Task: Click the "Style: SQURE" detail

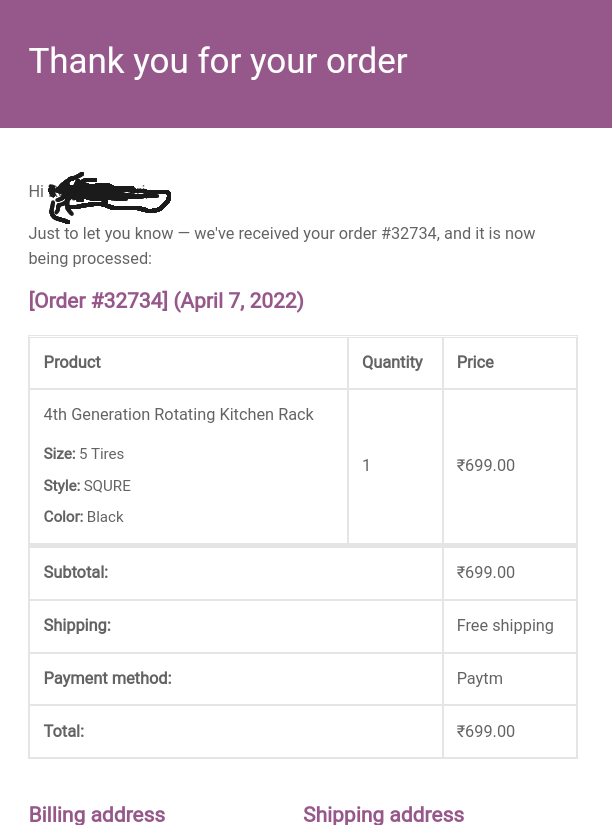Action: (87, 486)
